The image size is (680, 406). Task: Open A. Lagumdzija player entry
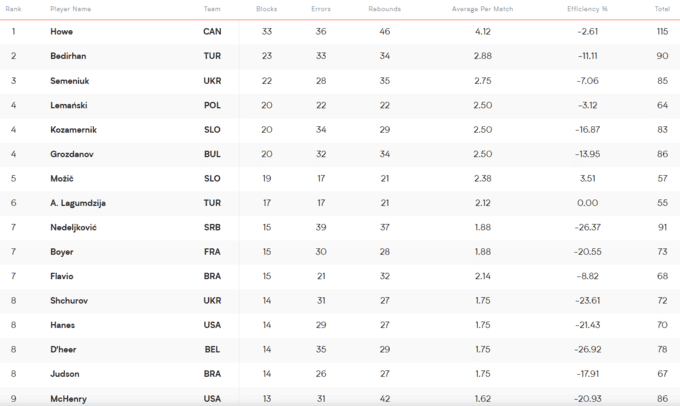[x=78, y=203]
